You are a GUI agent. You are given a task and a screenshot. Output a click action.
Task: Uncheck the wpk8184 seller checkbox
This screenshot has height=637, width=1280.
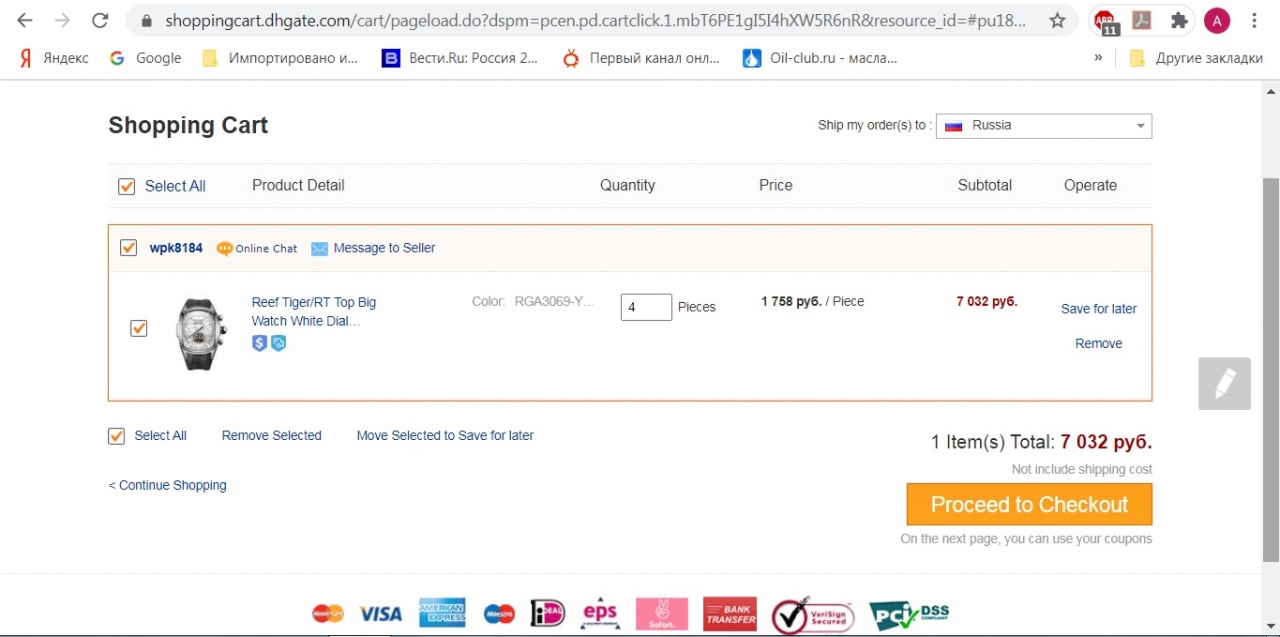coord(128,248)
